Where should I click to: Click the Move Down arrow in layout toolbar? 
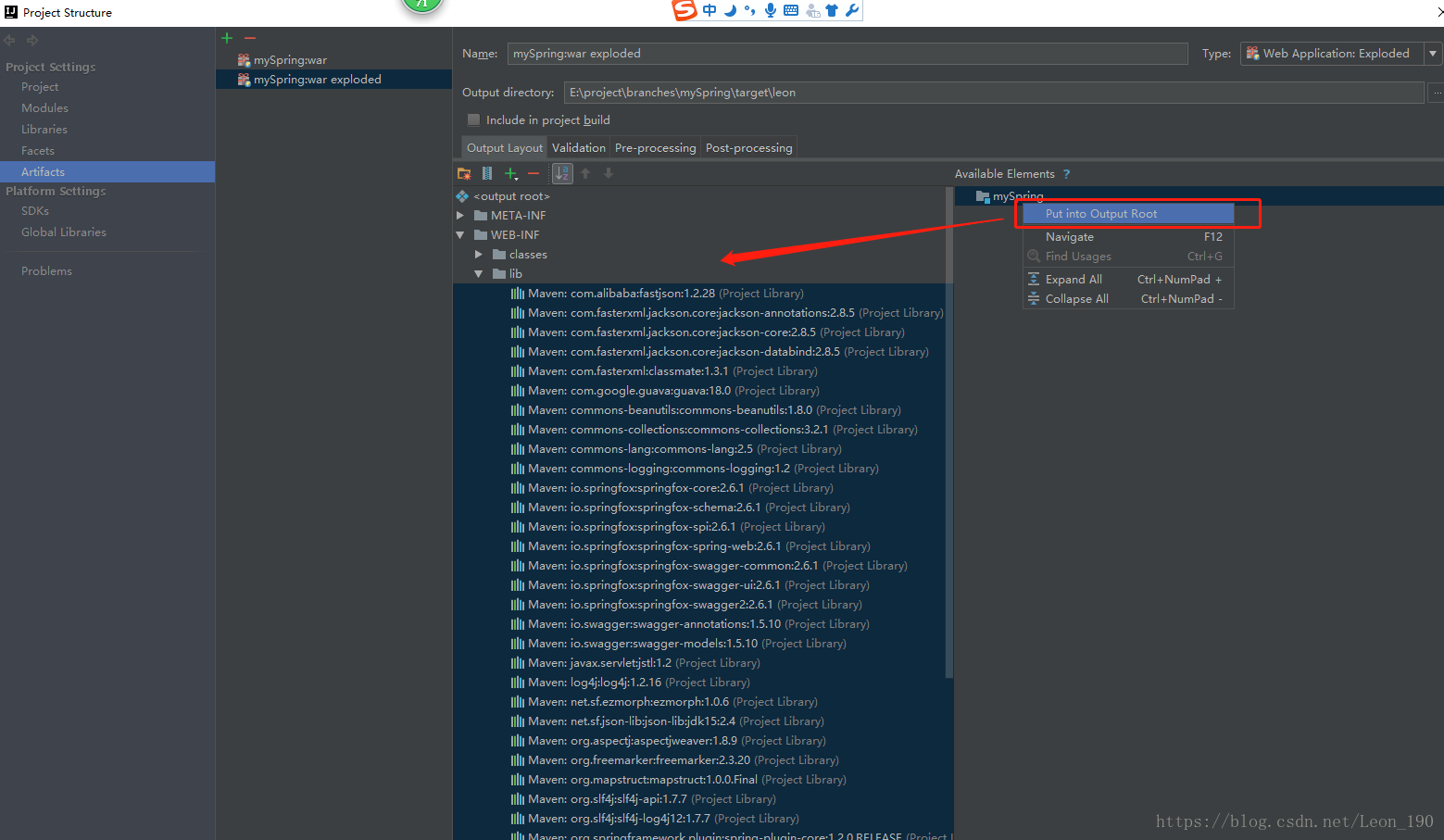click(609, 173)
